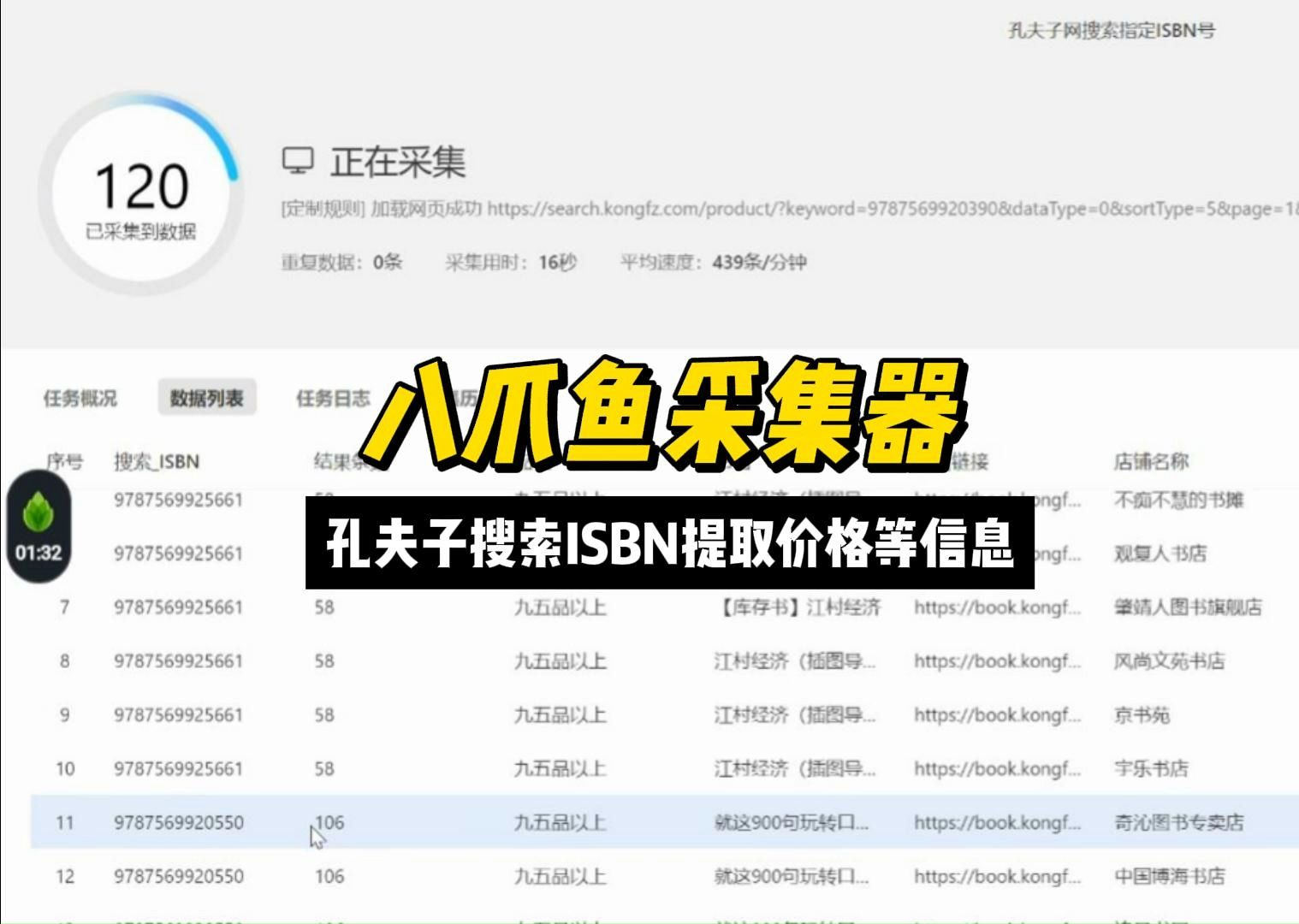The image size is (1299, 924).
Task: Click shop name 不痴不慧的书摊
Action: tap(1178, 500)
